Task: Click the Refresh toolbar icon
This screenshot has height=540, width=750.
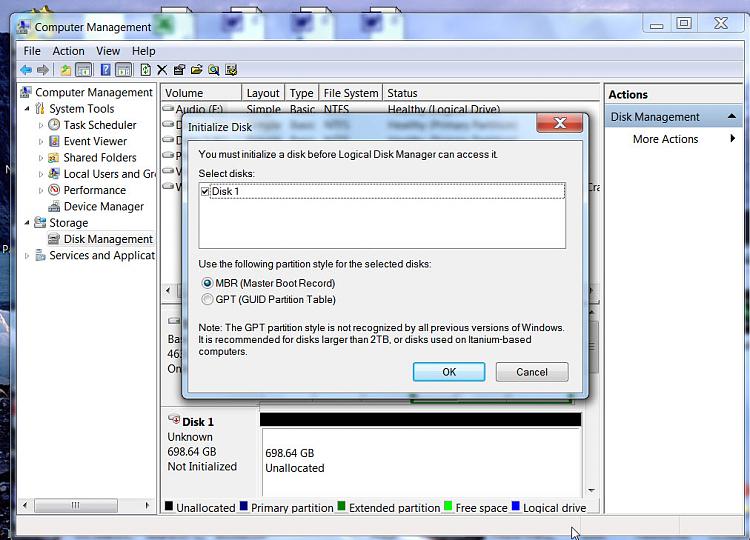Action: tap(145, 70)
